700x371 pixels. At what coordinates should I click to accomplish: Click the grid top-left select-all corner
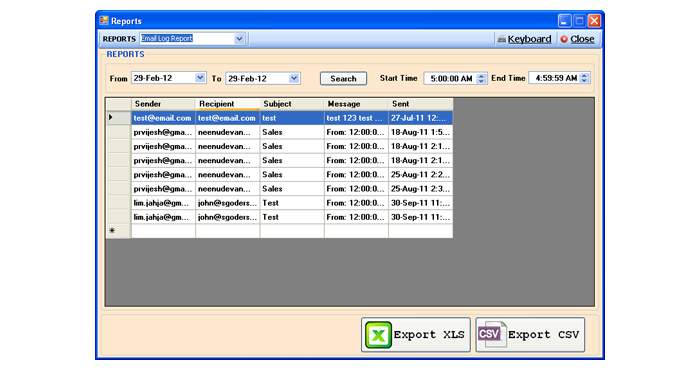click(x=118, y=104)
